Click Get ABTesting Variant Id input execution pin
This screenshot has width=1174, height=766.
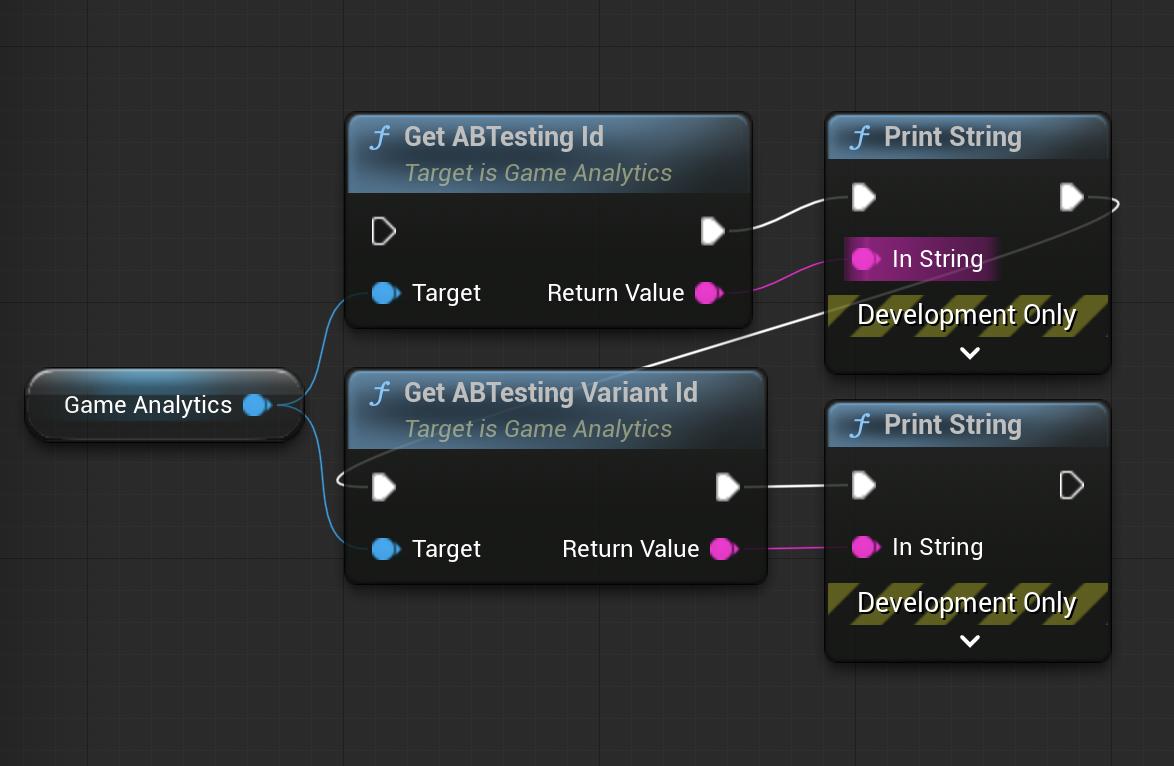pyautogui.click(x=383, y=487)
